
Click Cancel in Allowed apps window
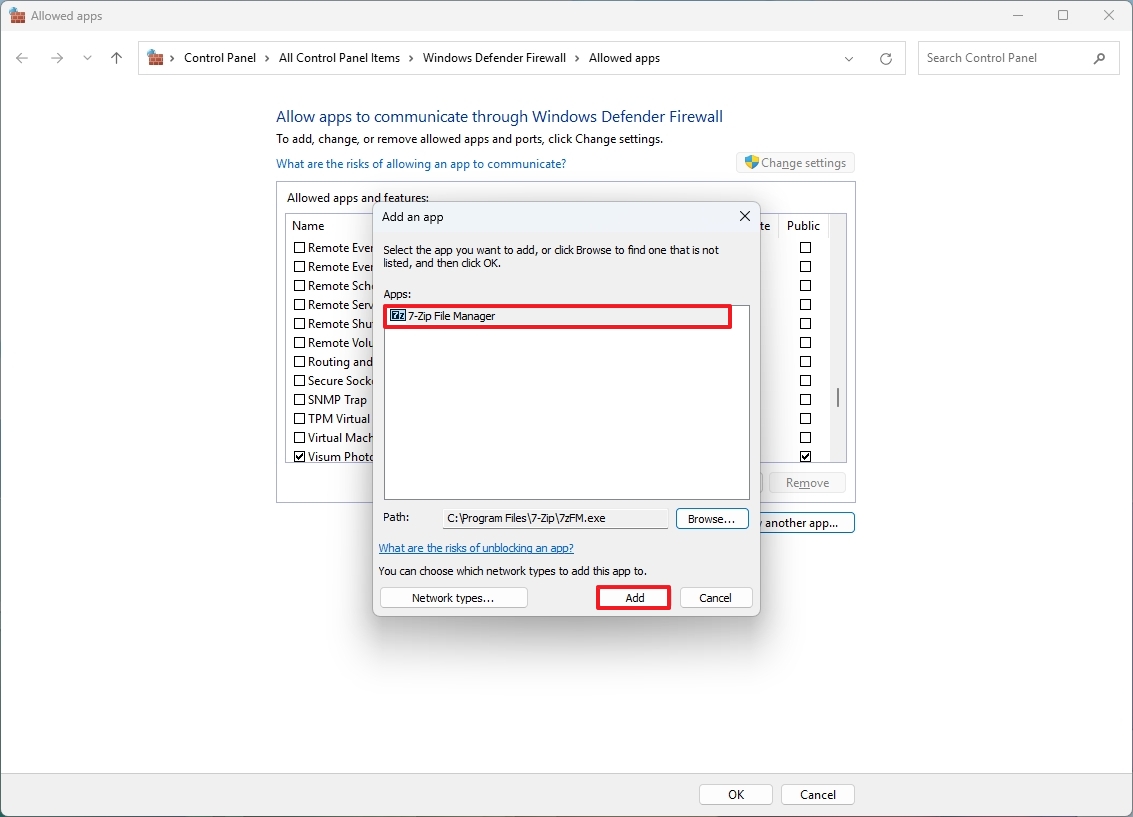(x=818, y=795)
